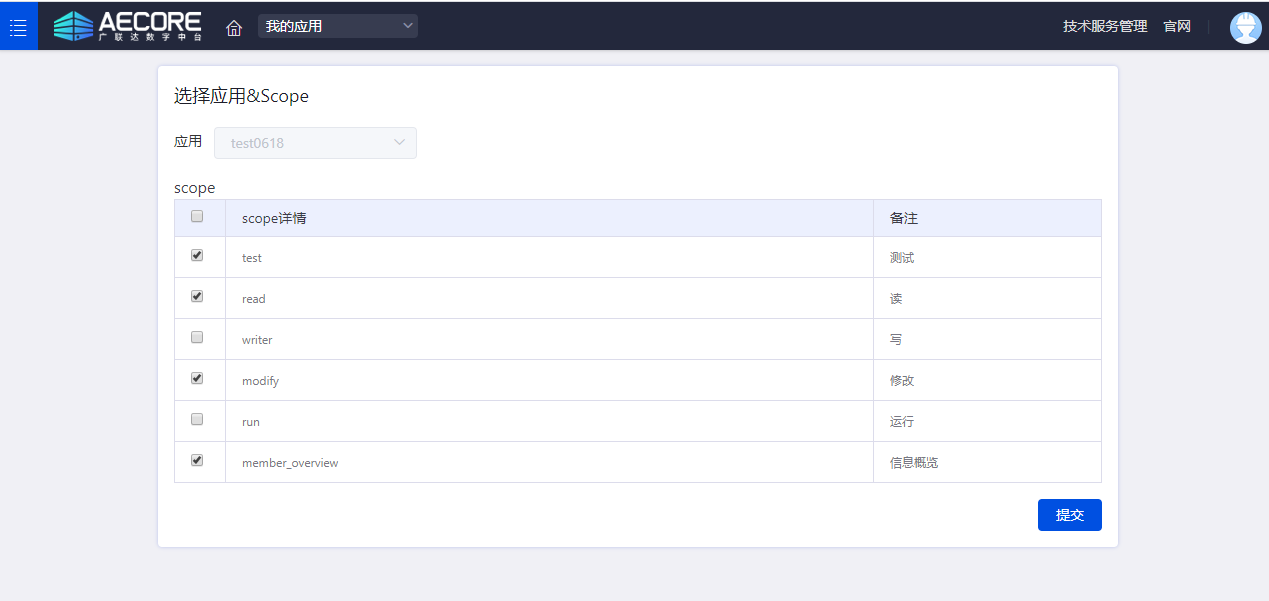Image resolution: width=1269 pixels, height=601 pixels.
Task: Open 技术服务管理 menu
Action: click(x=1105, y=26)
